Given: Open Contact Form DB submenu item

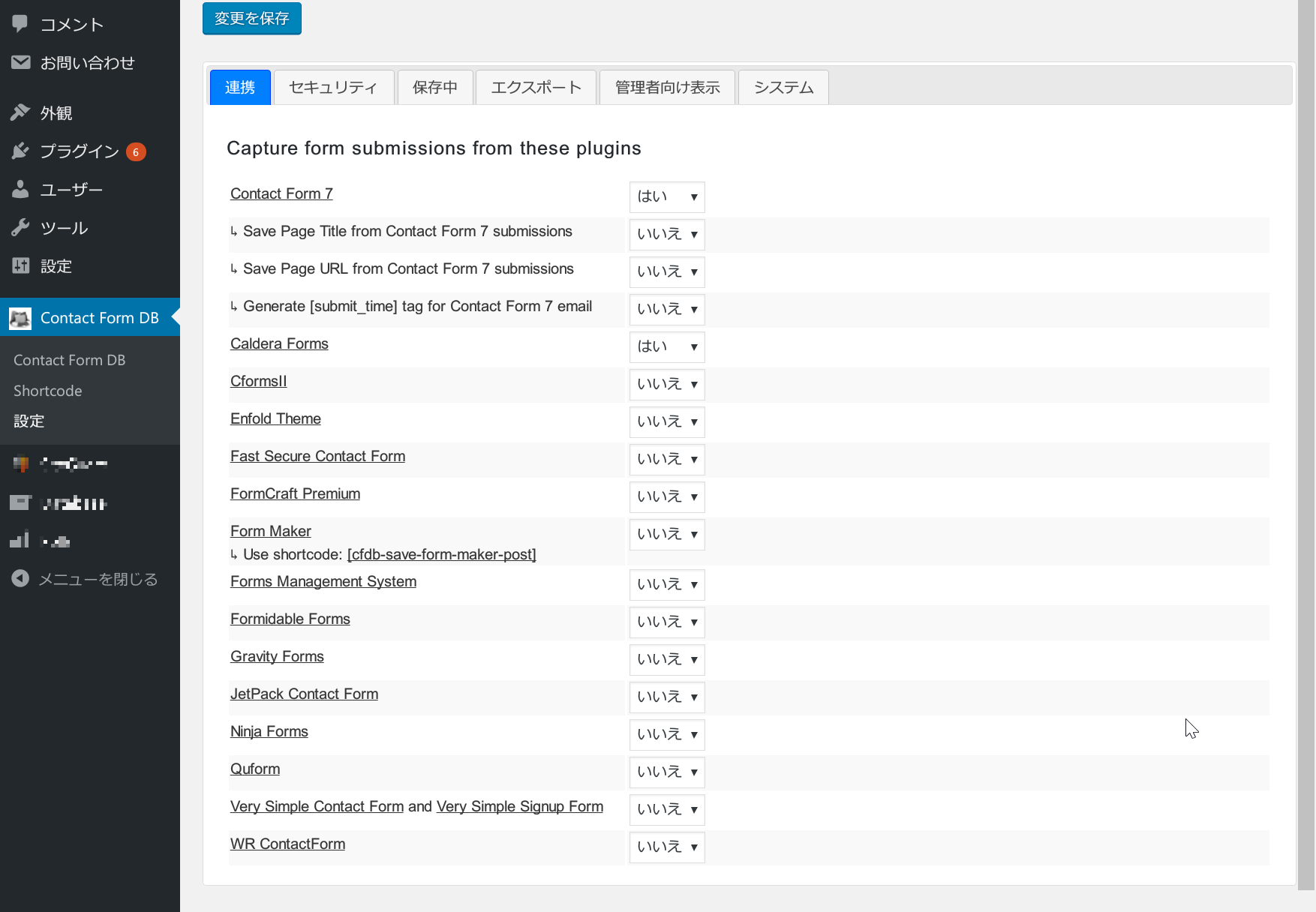Looking at the screenshot, I should (x=70, y=360).
